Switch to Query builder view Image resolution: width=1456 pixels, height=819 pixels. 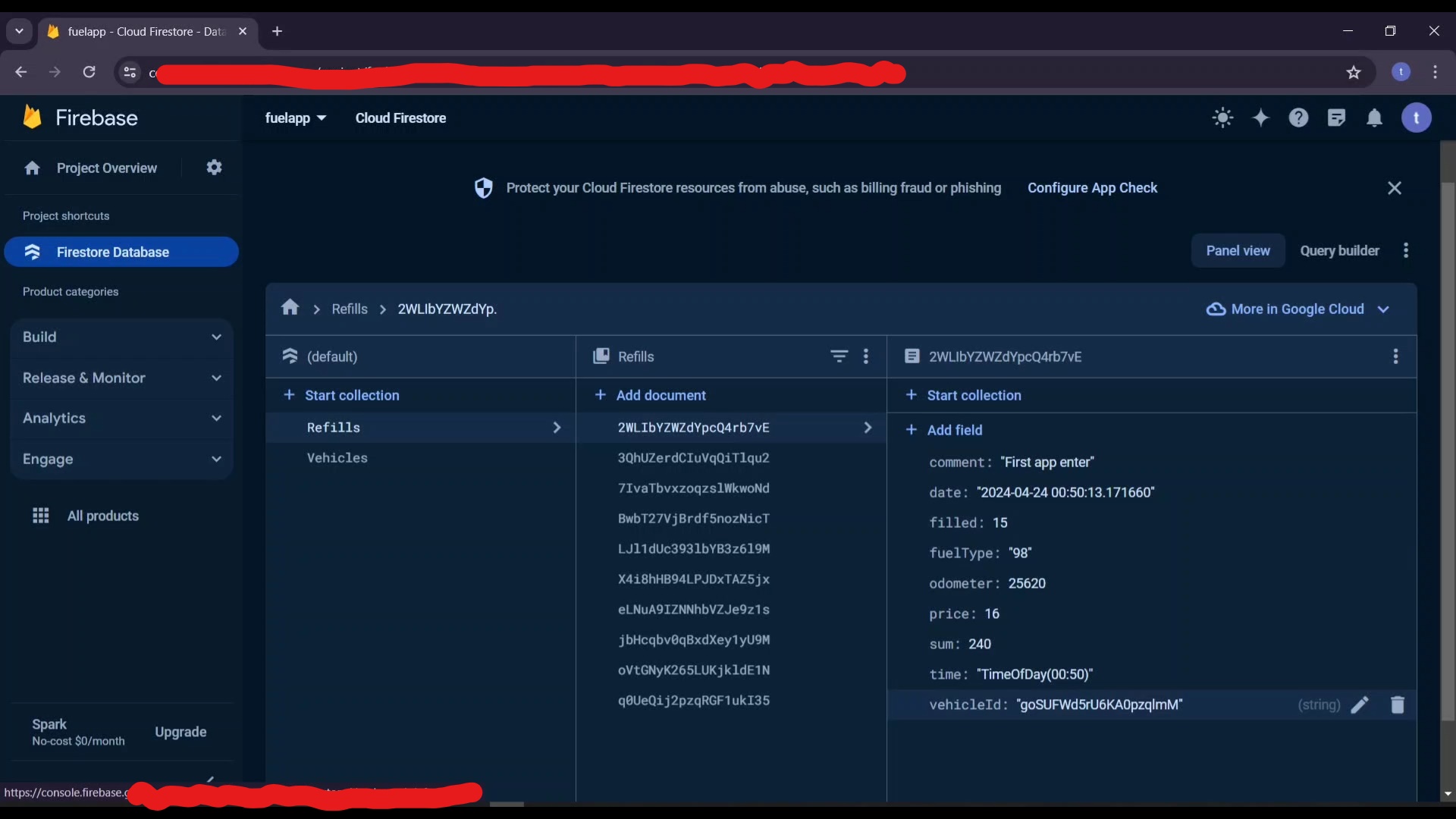[x=1339, y=250]
